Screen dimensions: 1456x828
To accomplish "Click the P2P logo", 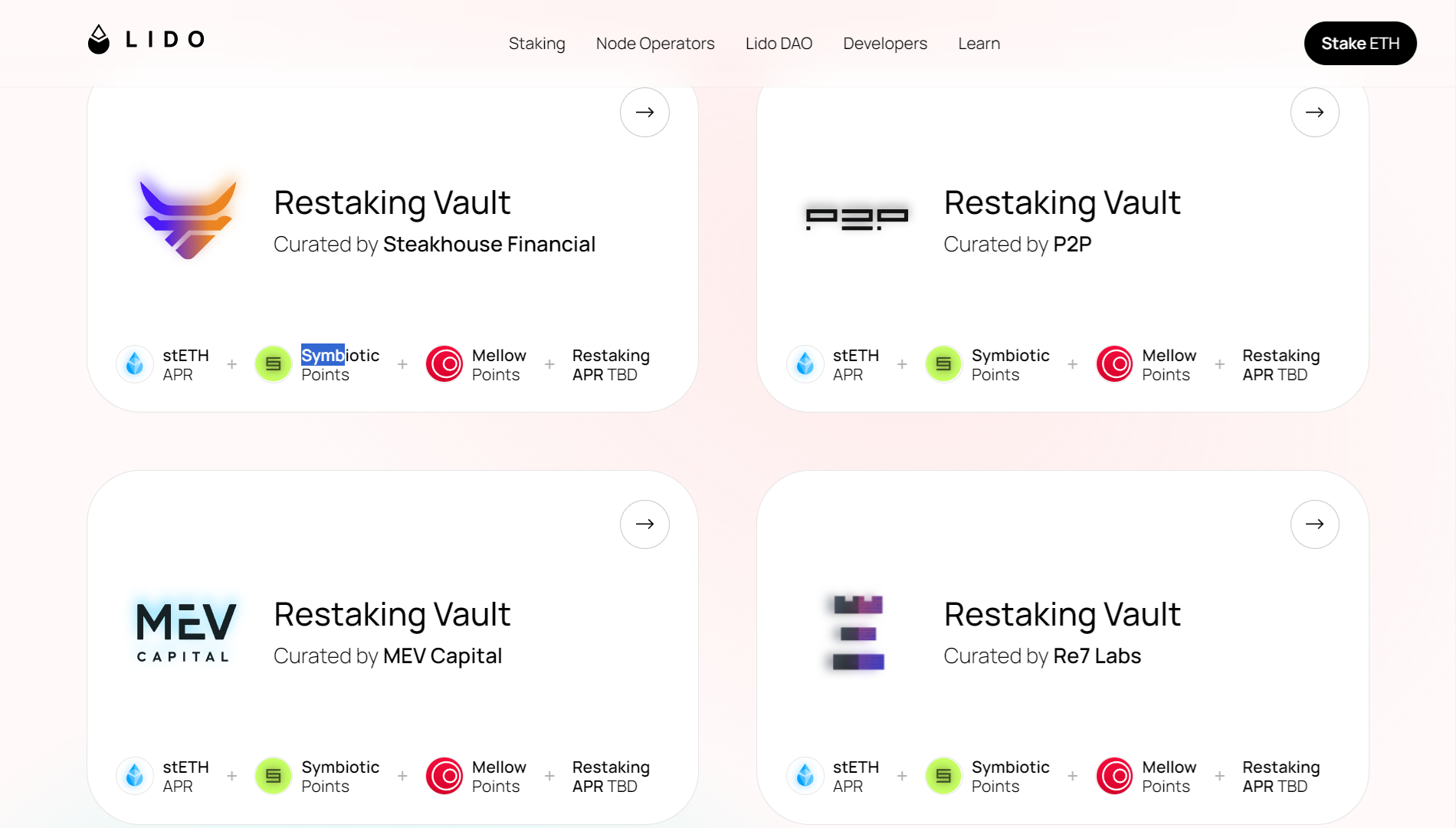I will (x=857, y=219).
